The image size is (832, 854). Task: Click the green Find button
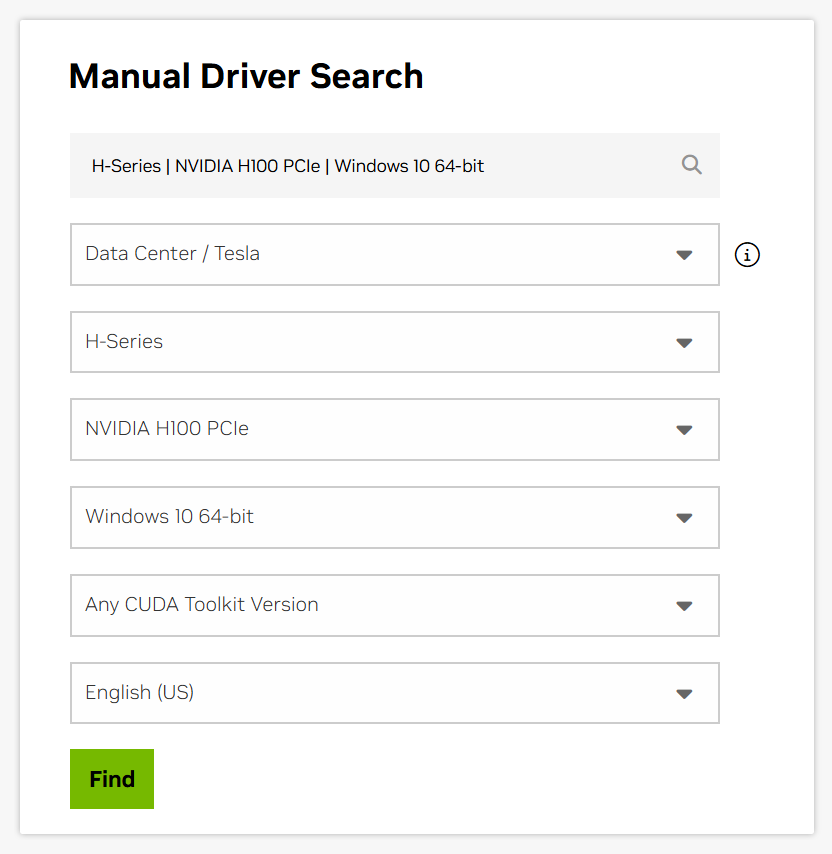112,779
